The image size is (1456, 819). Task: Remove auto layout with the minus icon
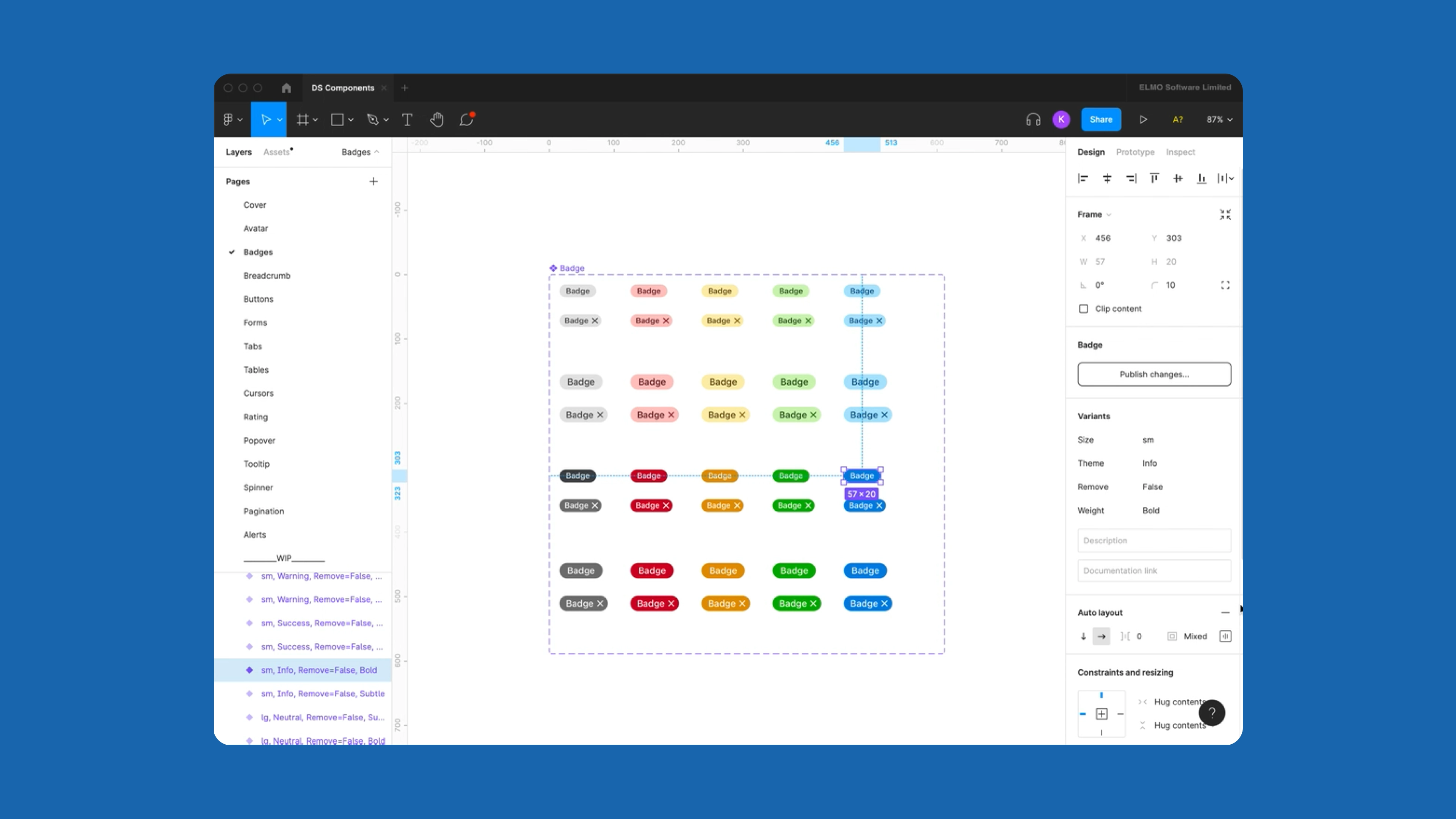pos(1225,613)
